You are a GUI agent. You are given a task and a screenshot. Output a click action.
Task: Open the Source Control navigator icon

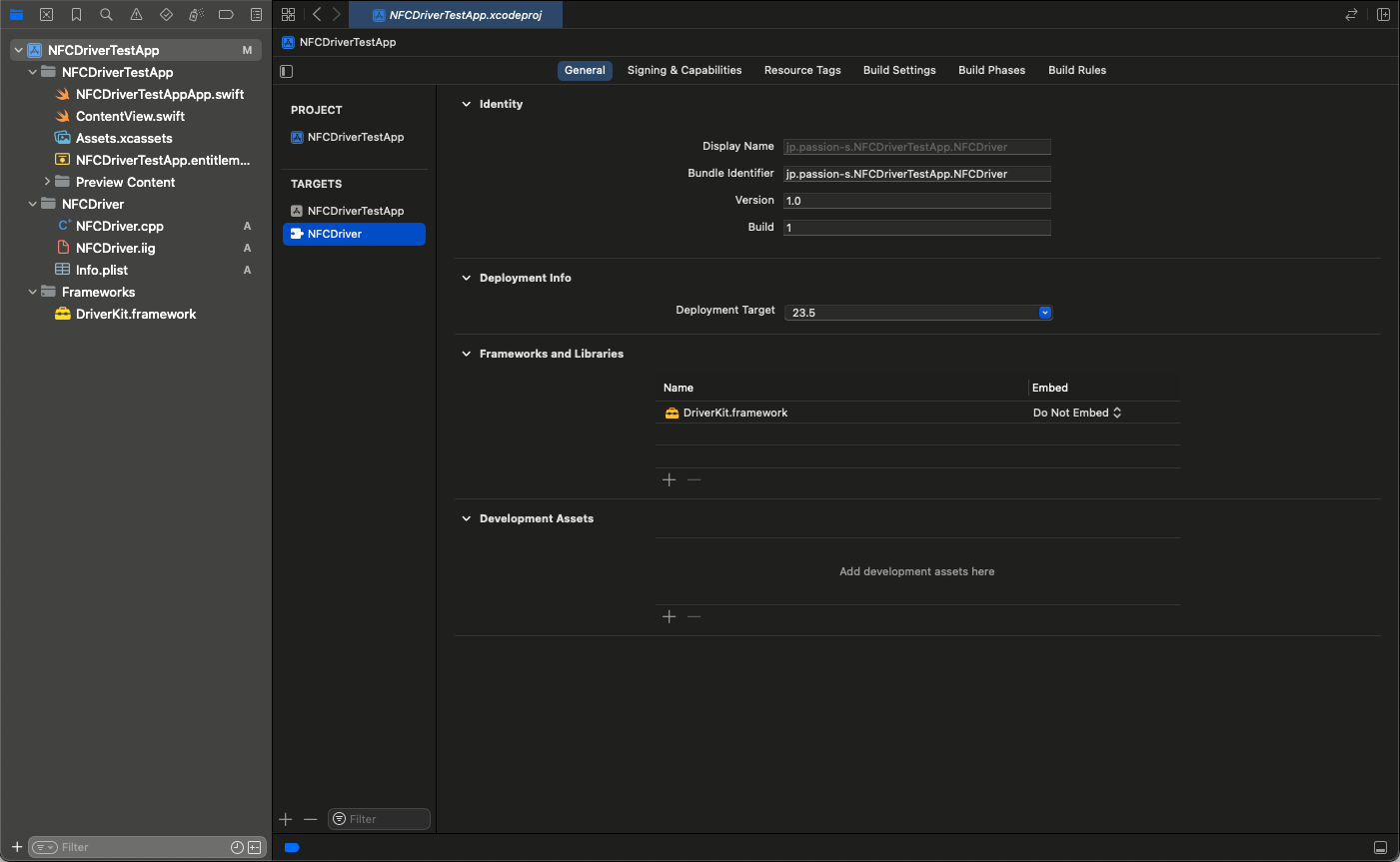[x=46, y=15]
